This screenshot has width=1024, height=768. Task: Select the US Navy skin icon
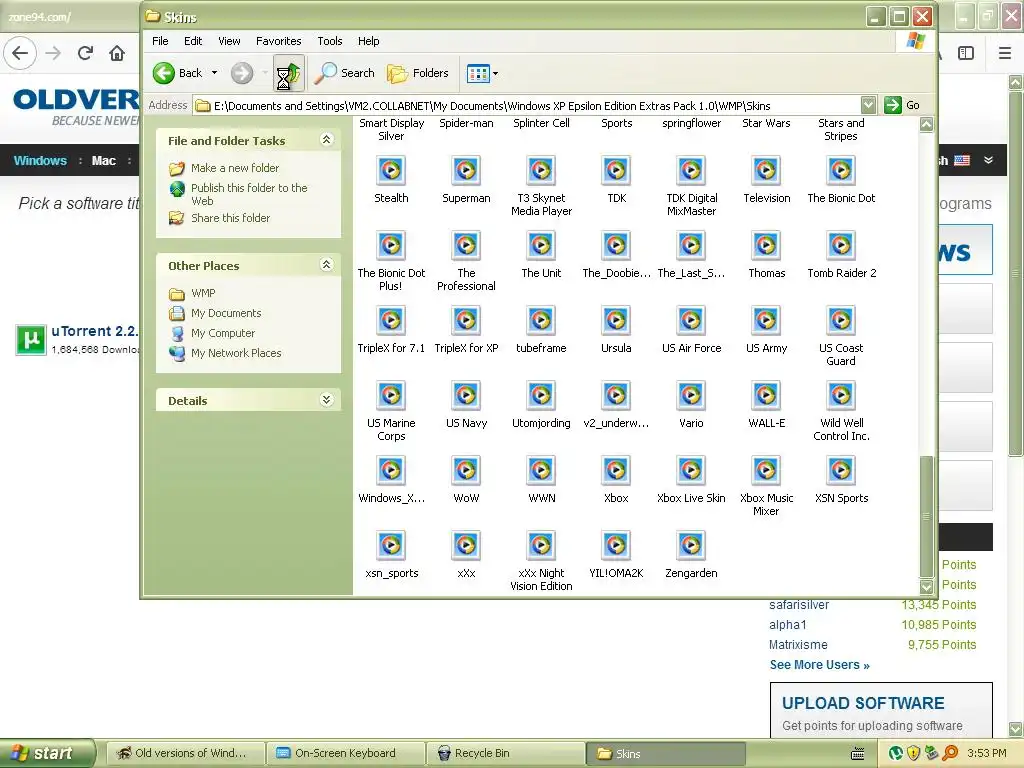coord(466,396)
